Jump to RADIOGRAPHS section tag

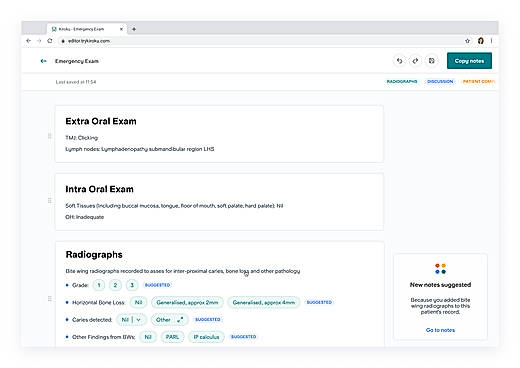[402, 81]
